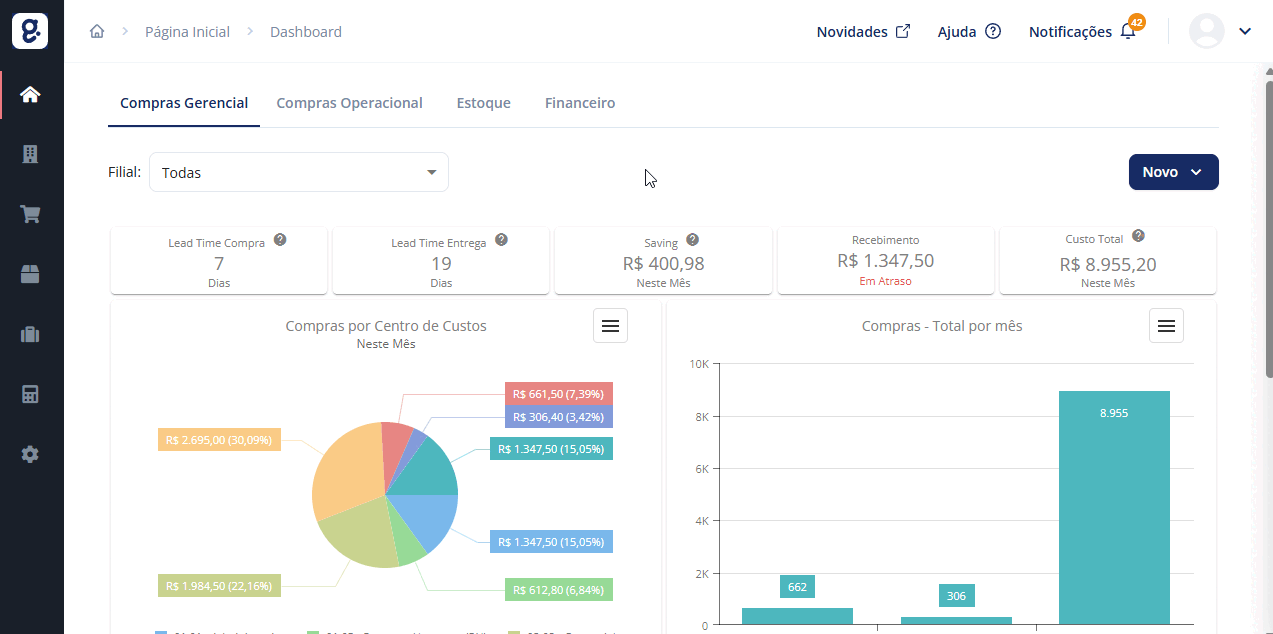1273x634 pixels.
Task: Open the settings gear in the sidebar
Action: pos(30,454)
